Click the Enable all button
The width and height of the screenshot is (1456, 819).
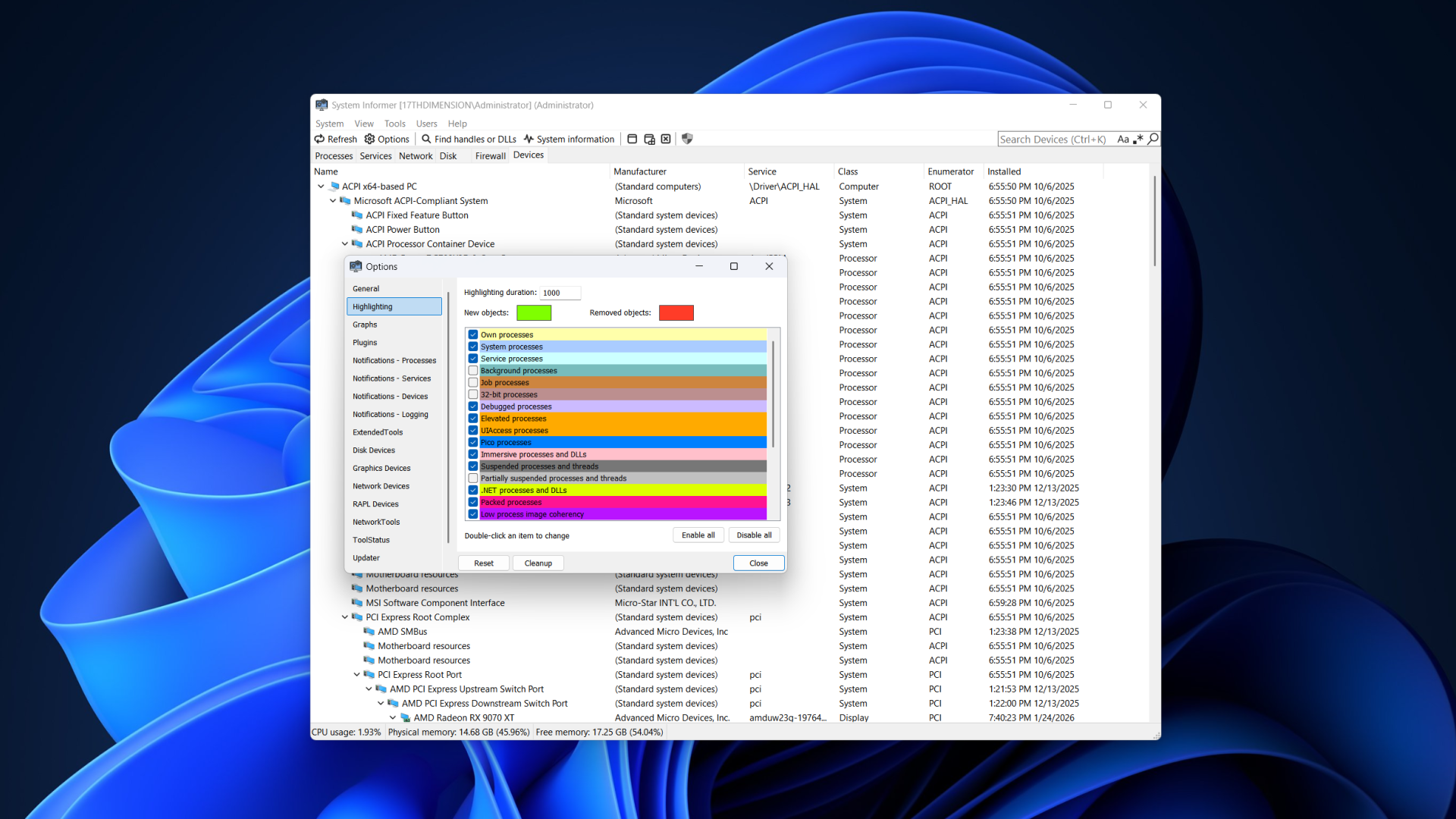[698, 535]
